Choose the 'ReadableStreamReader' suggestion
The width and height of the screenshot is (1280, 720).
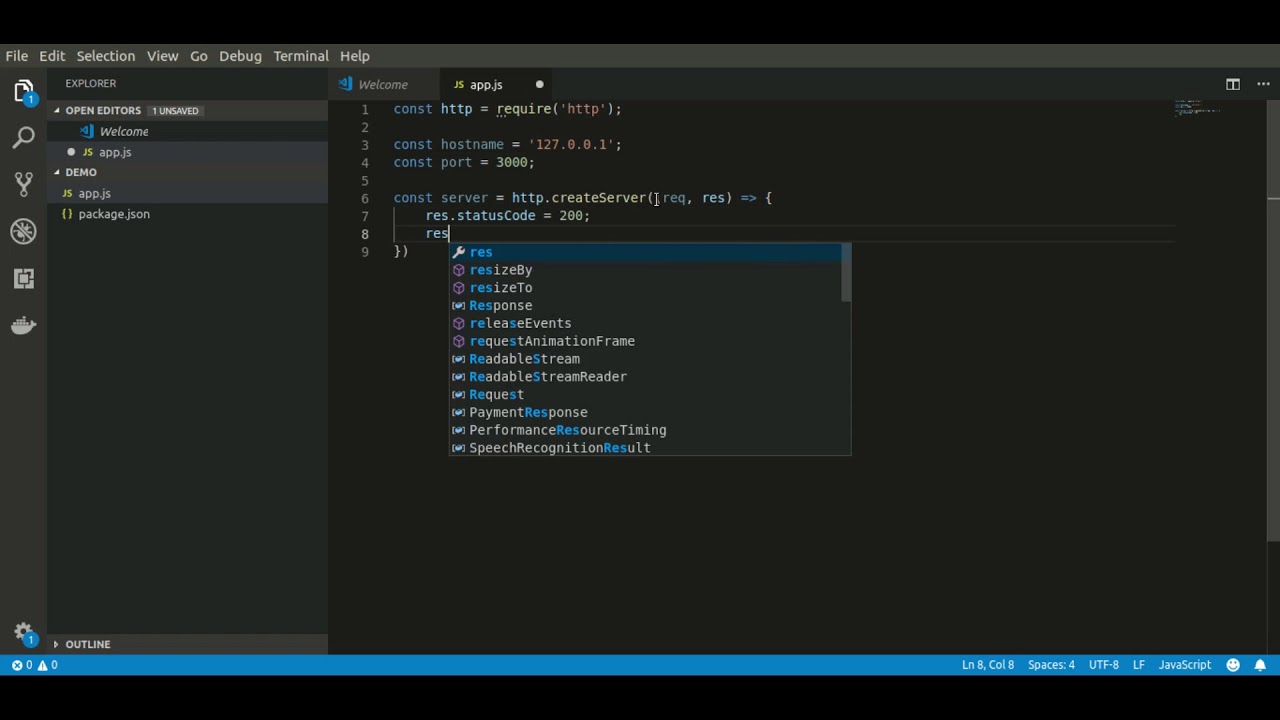coord(646,377)
